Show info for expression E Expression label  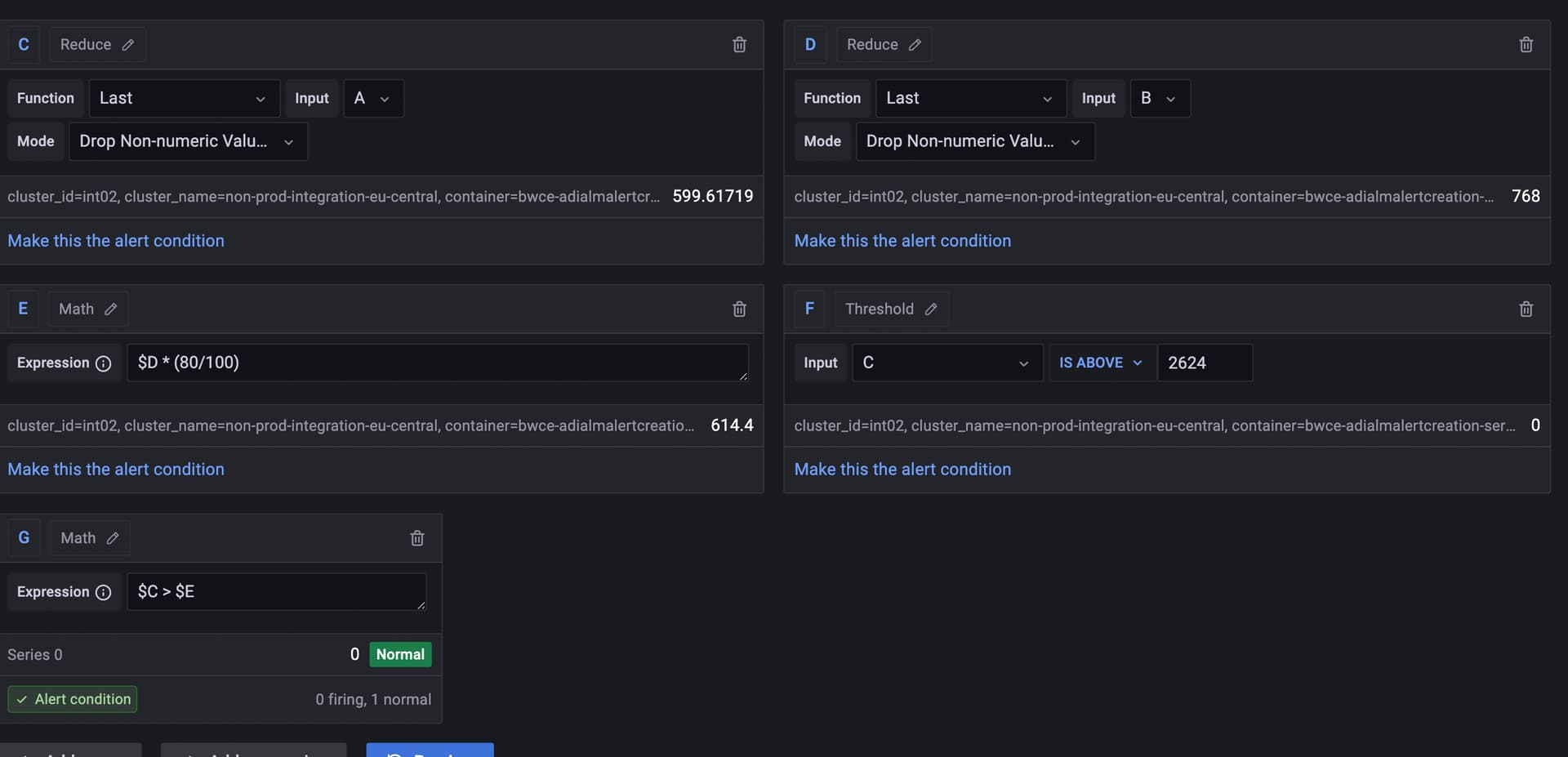pos(104,363)
